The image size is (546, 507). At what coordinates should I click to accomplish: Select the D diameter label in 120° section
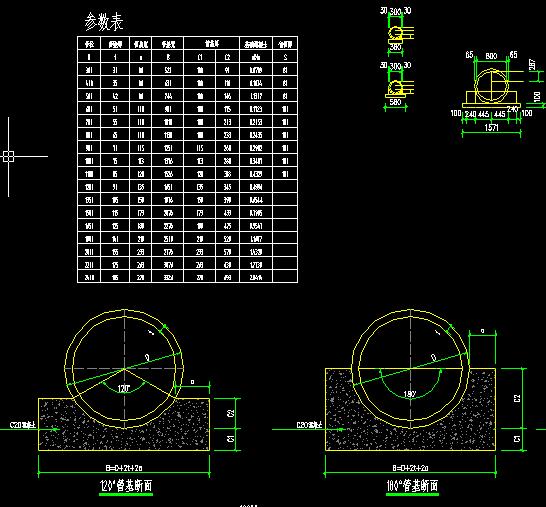[147, 357]
